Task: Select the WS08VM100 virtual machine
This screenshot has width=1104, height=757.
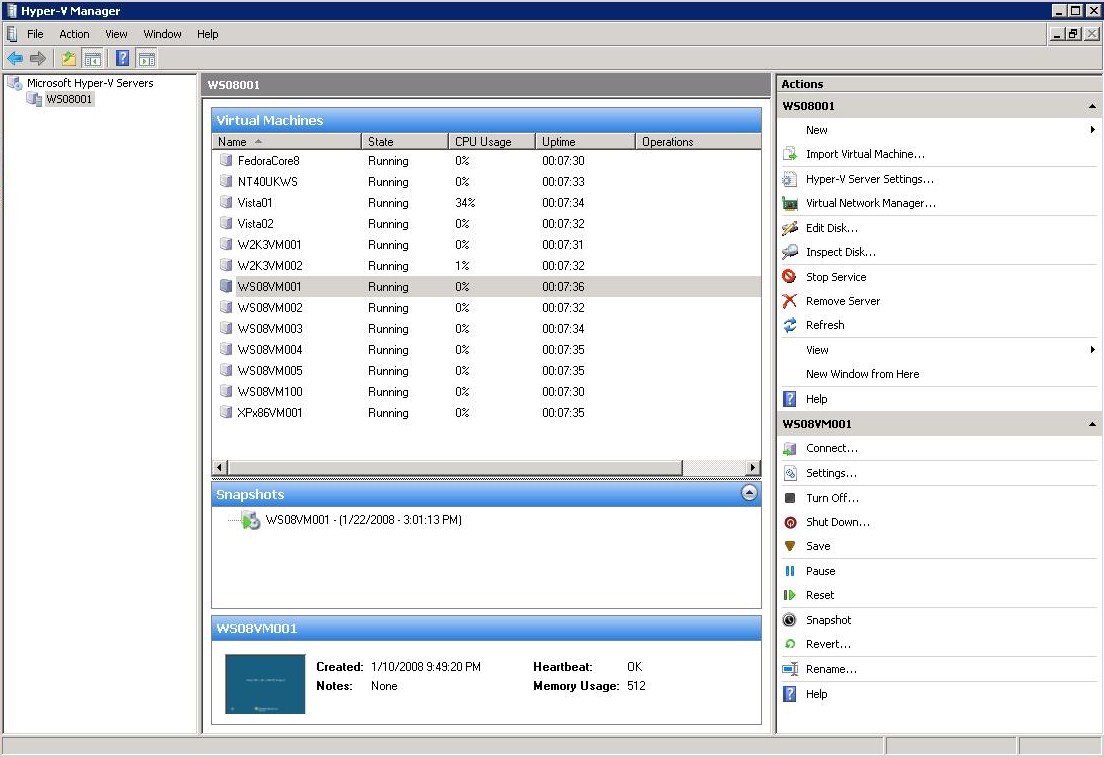Action: [486, 392]
